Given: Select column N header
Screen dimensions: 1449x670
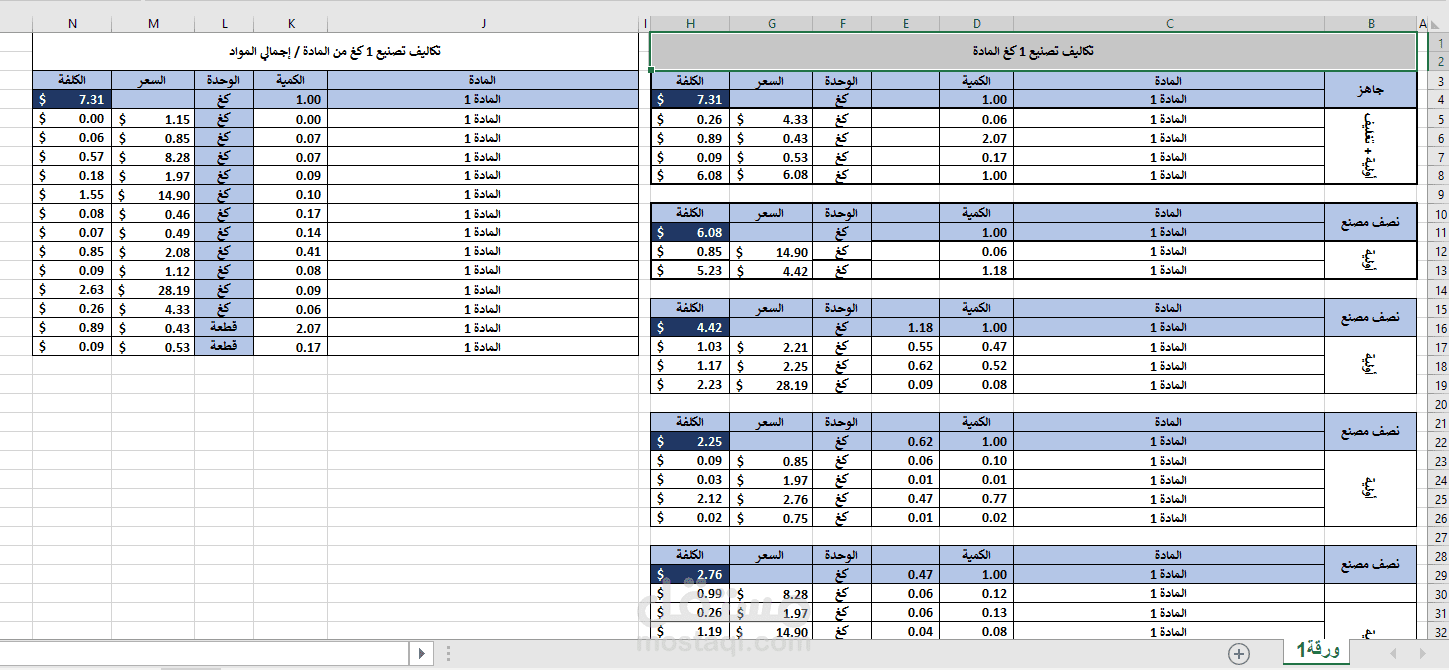Looking at the screenshot, I should 72,23.
